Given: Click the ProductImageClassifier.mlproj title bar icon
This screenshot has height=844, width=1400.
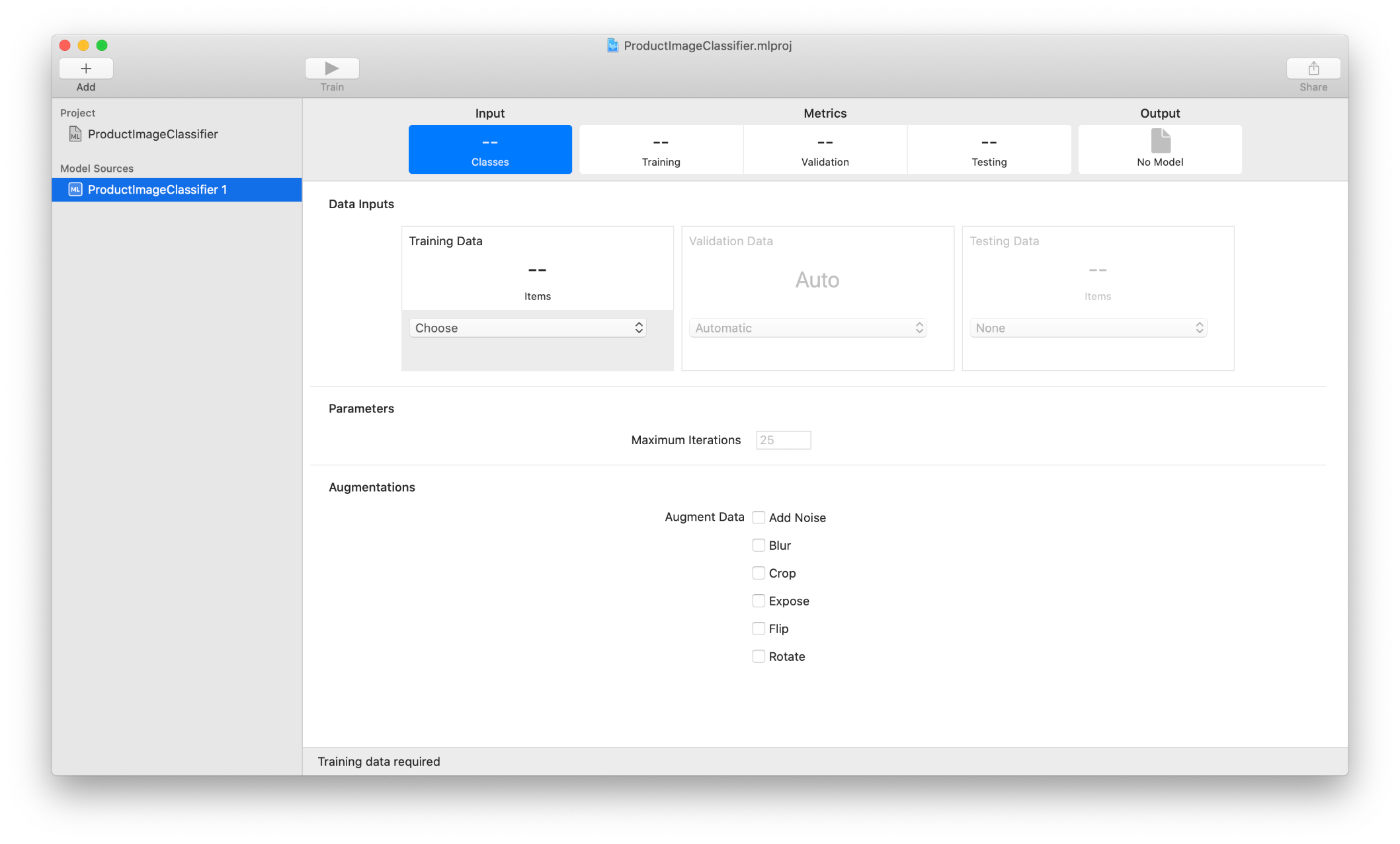Looking at the screenshot, I should [x=612, y=46].
